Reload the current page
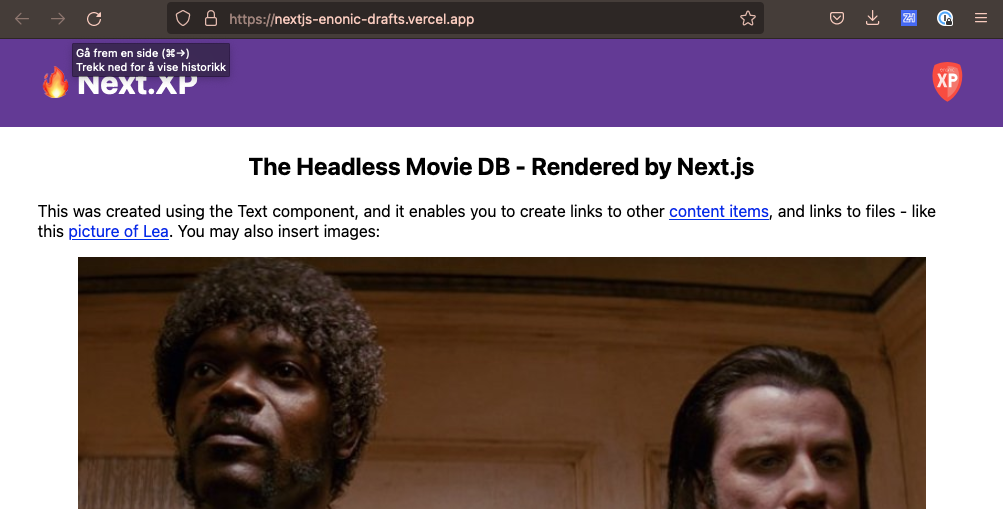 (94, 19)
